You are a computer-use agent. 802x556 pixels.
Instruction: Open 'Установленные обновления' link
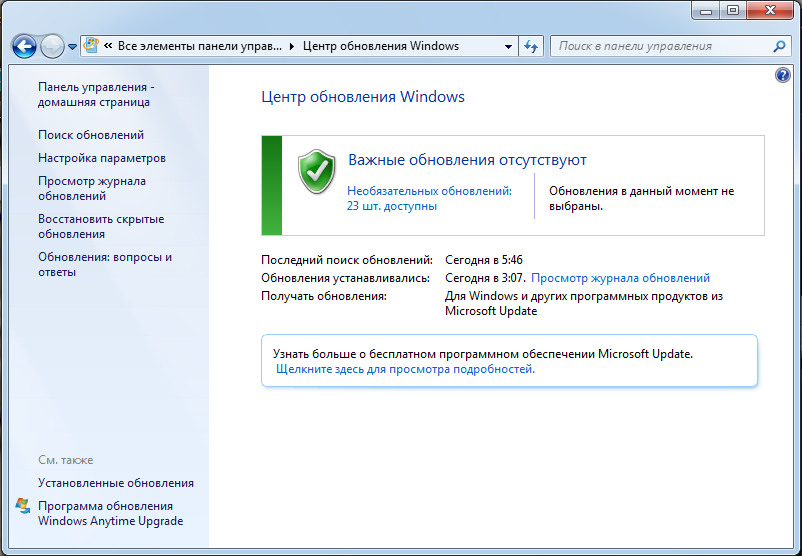click(x=116, y=483)
